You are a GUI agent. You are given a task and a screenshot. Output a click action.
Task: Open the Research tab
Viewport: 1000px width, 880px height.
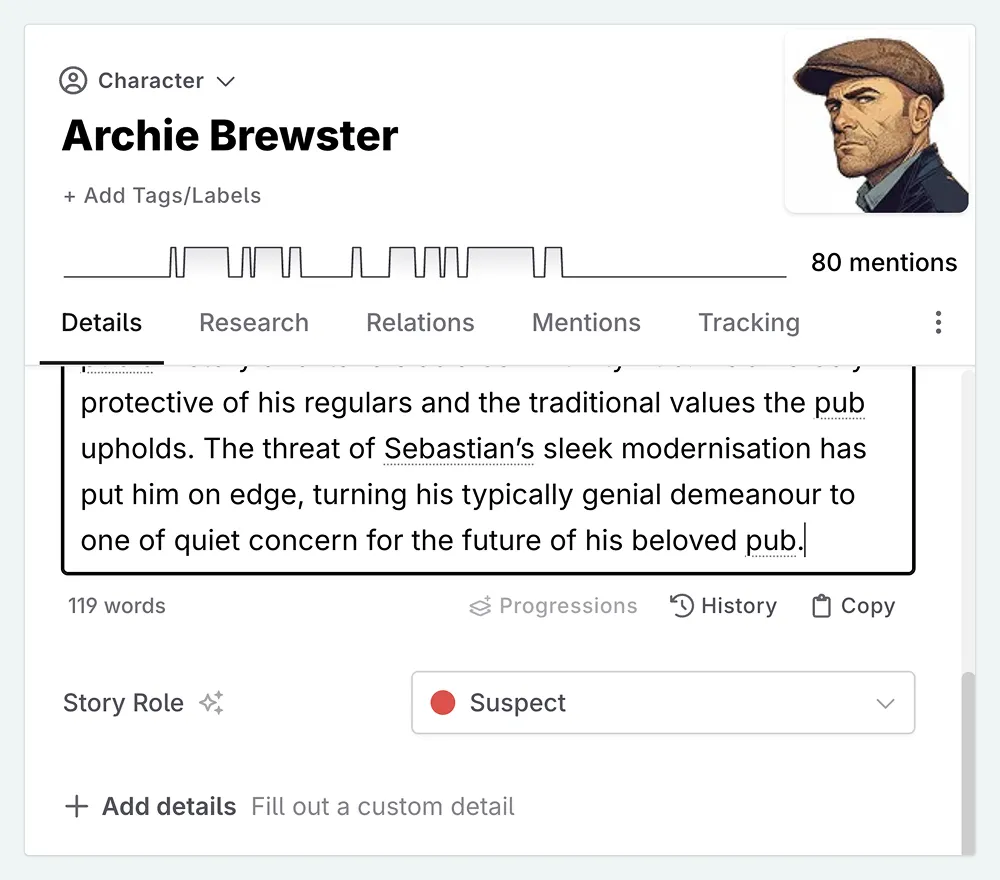[254, 323]
